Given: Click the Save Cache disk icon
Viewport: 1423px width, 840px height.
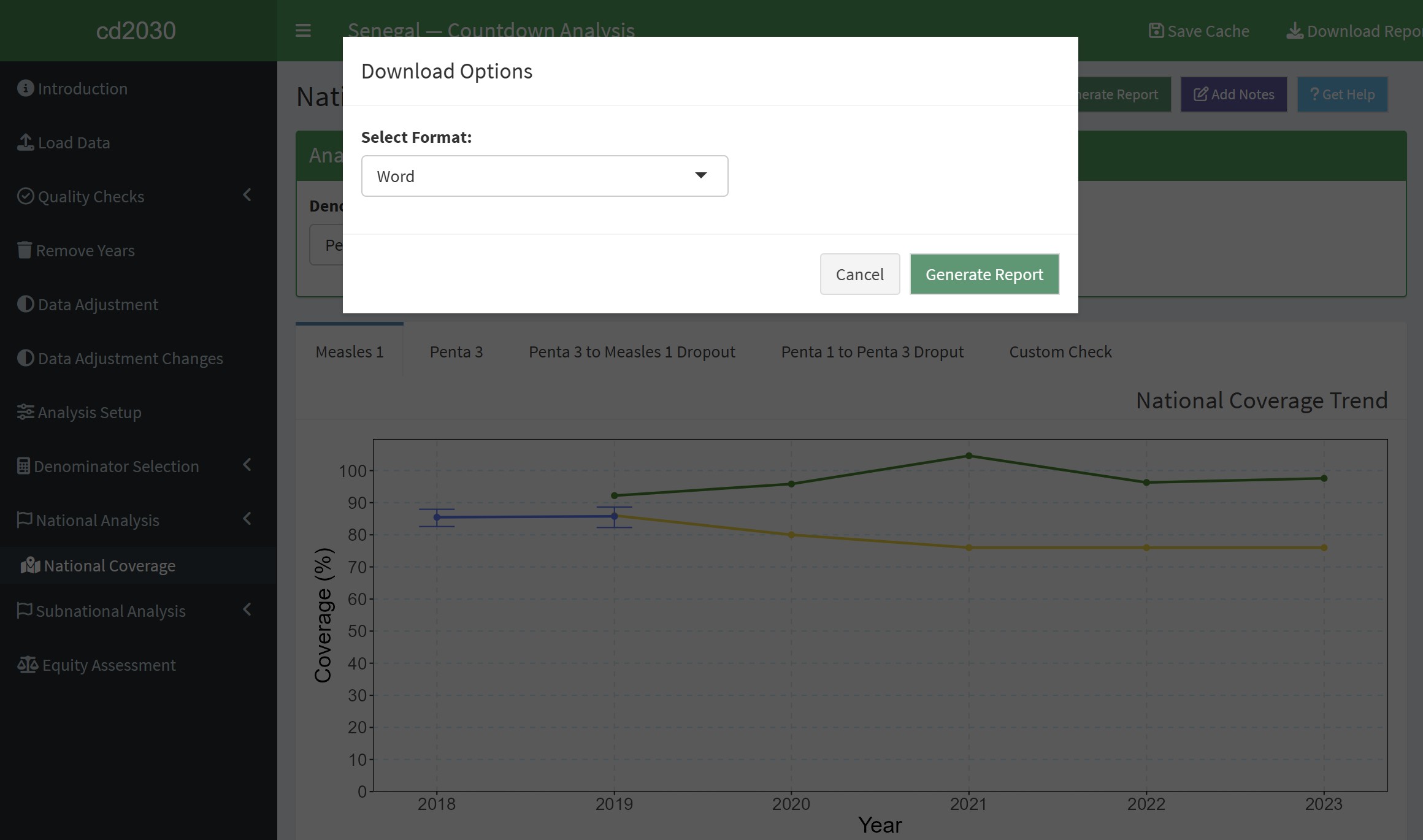Looking at the screenshot, I should point(1156,31).
